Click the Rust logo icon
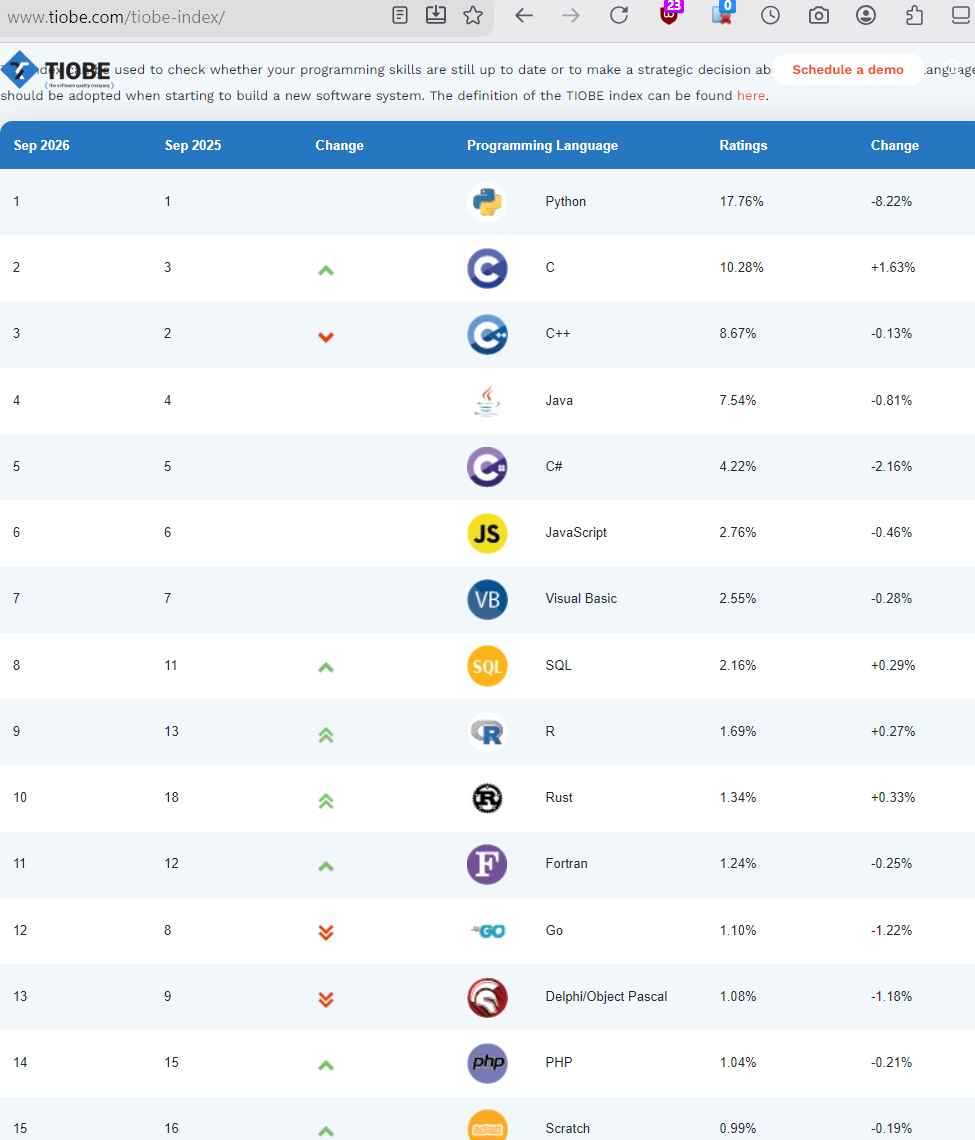This screenshot has height=1140, width=975. pyautogui.click(x=487, y=798)
